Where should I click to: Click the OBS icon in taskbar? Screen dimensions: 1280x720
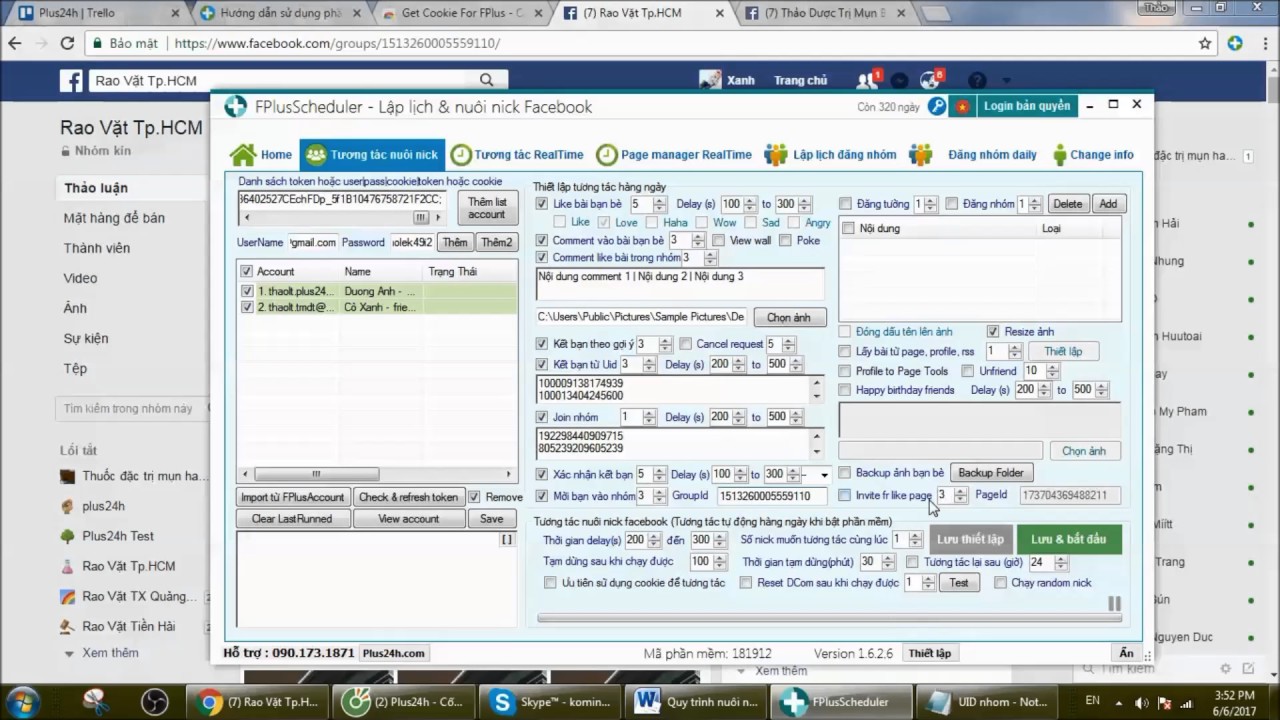[153, 702]
